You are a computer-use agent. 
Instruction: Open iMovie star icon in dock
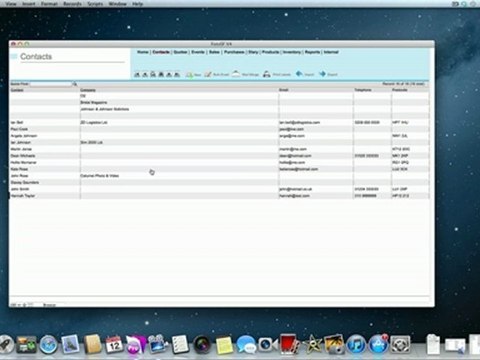pos(312,345)
